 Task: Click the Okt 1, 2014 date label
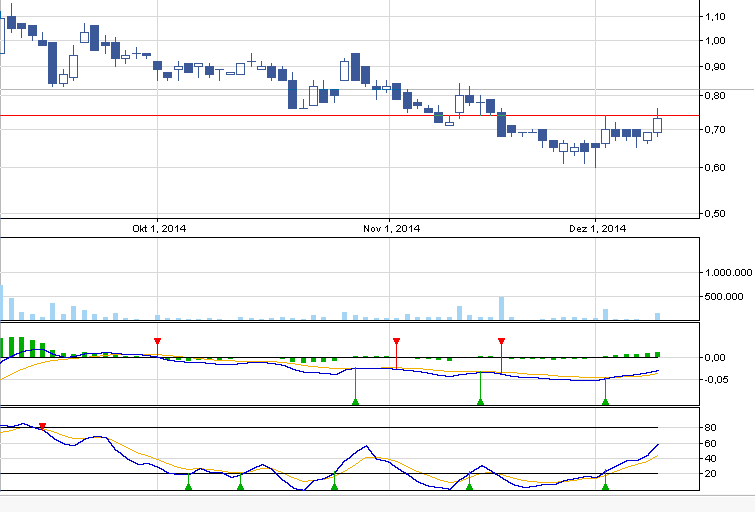tap(159, 229)
